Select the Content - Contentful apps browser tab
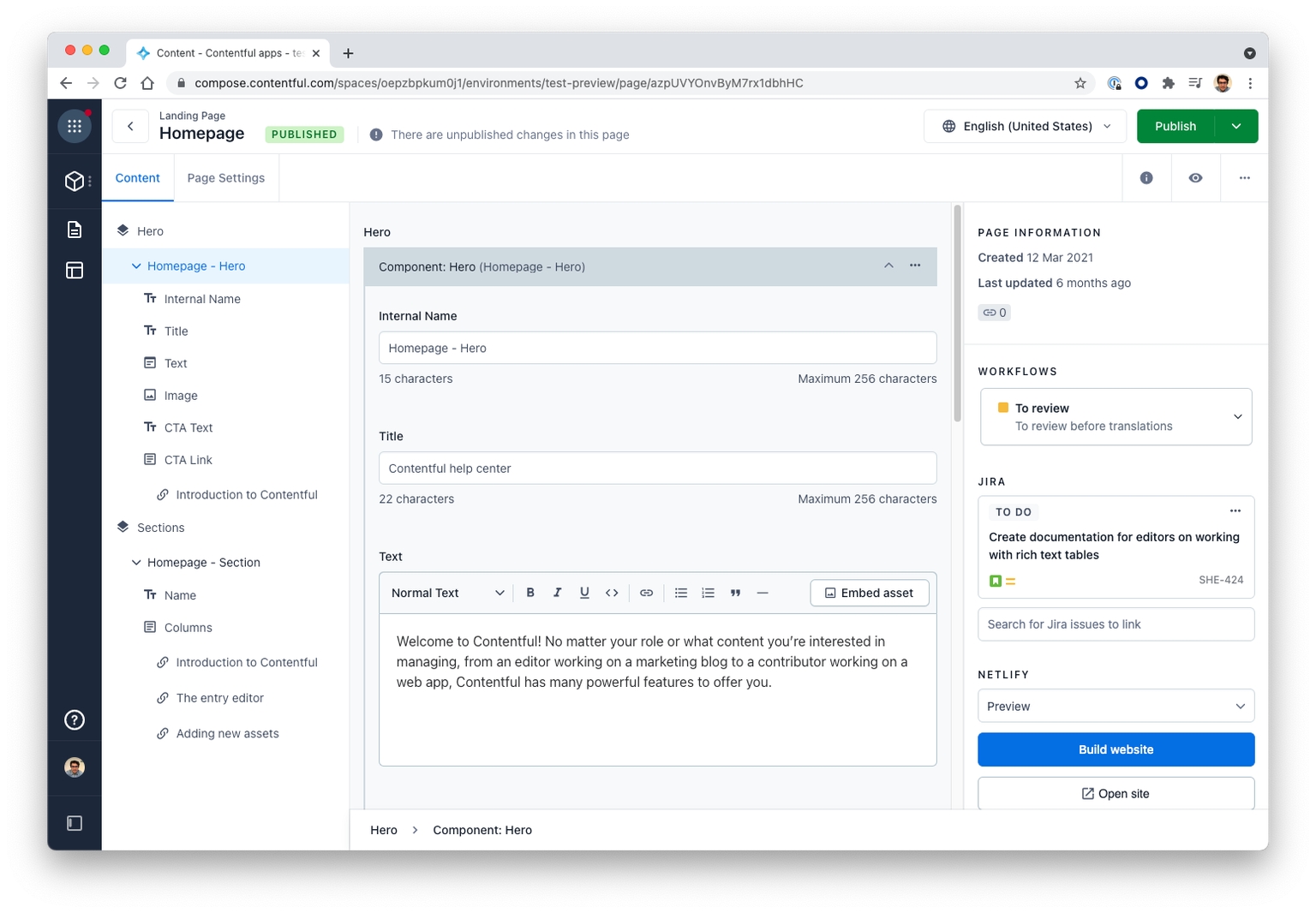This screenshot has width=1316, height=913. point(228,53)
